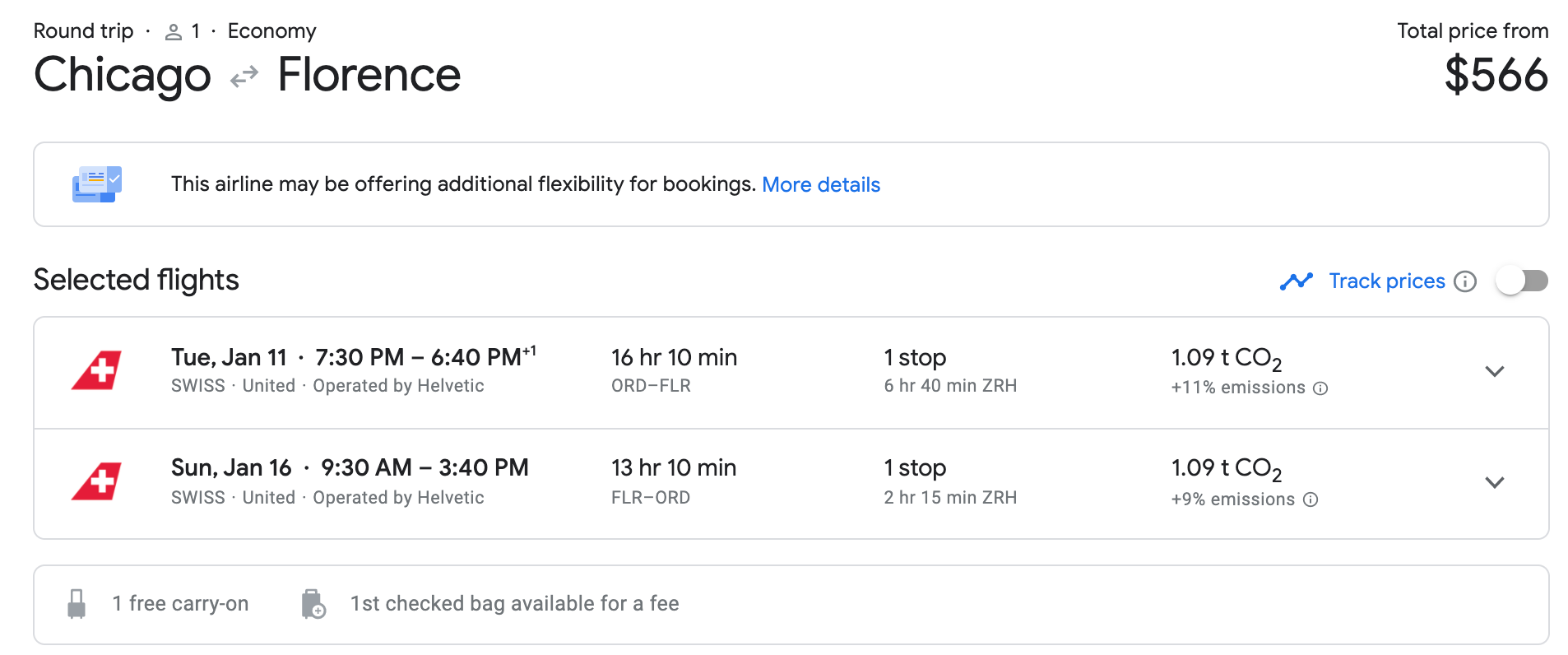
Task: Click the passenger count person icon
Action: pyautogui.click(x=173, y=32)
